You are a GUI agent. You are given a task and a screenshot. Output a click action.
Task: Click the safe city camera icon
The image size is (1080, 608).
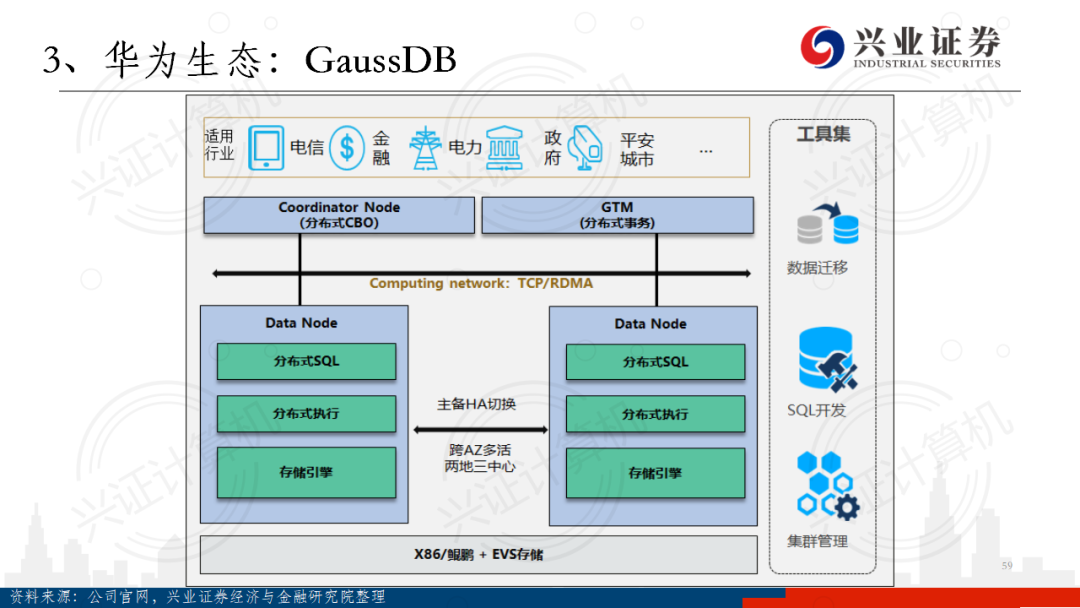[586, 149]
